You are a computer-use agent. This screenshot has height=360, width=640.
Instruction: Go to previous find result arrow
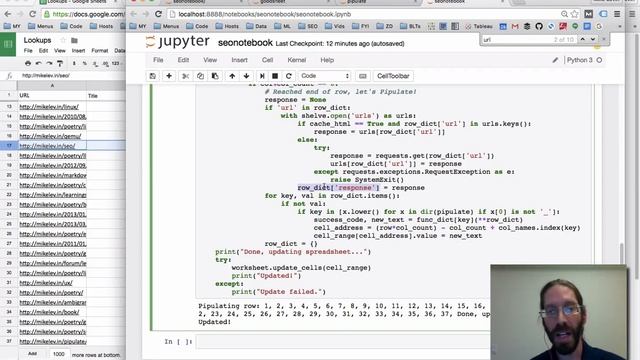[582, 39]
